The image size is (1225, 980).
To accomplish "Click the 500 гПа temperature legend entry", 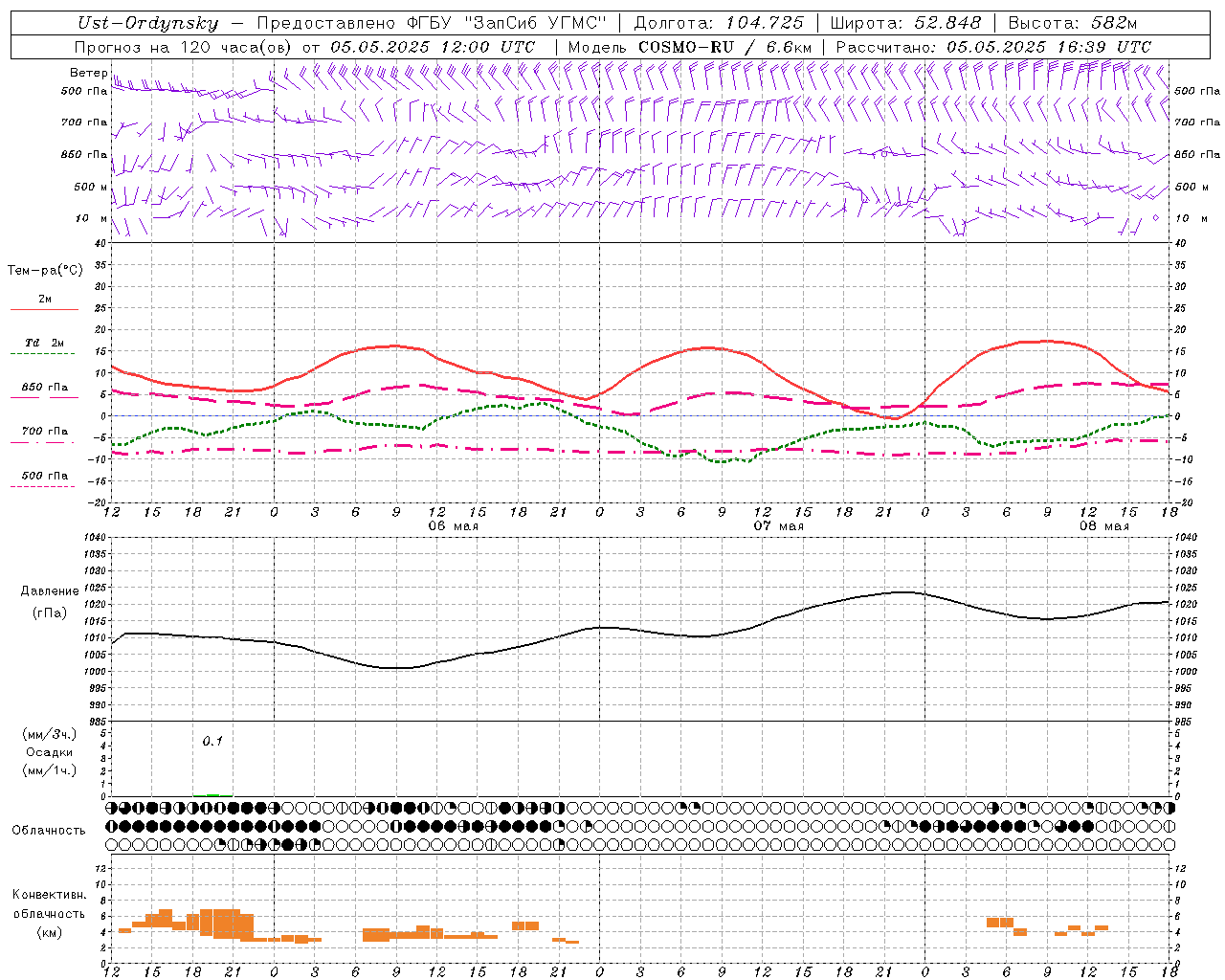I will 45,476.
